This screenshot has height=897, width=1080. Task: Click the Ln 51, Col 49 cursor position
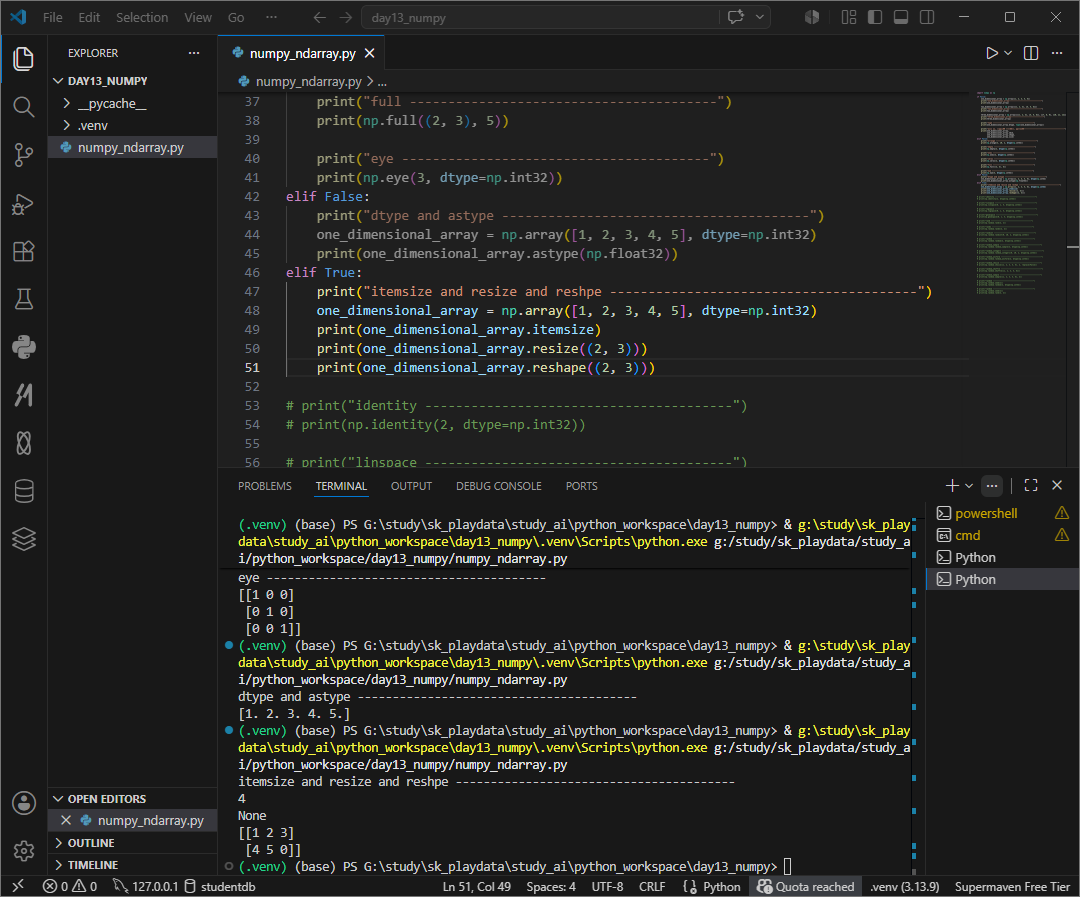tap(477, 886)
